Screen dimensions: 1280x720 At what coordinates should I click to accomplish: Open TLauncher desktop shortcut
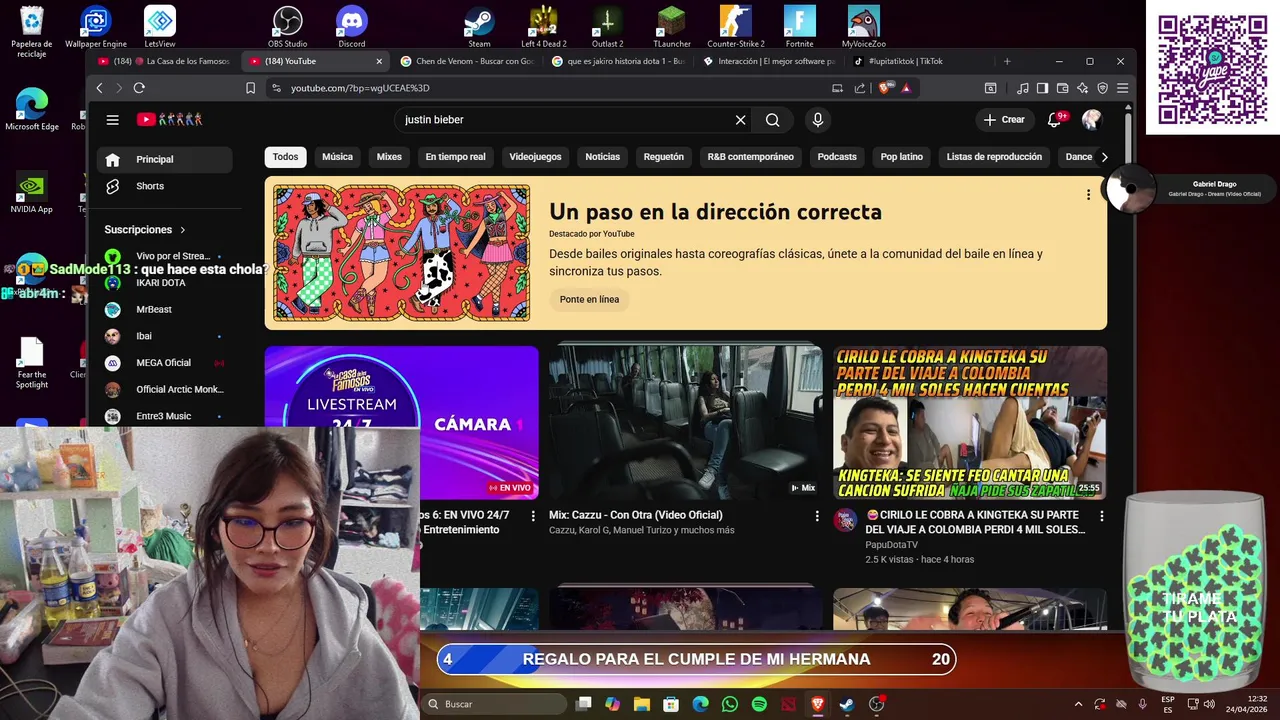(x=672, y=26)
